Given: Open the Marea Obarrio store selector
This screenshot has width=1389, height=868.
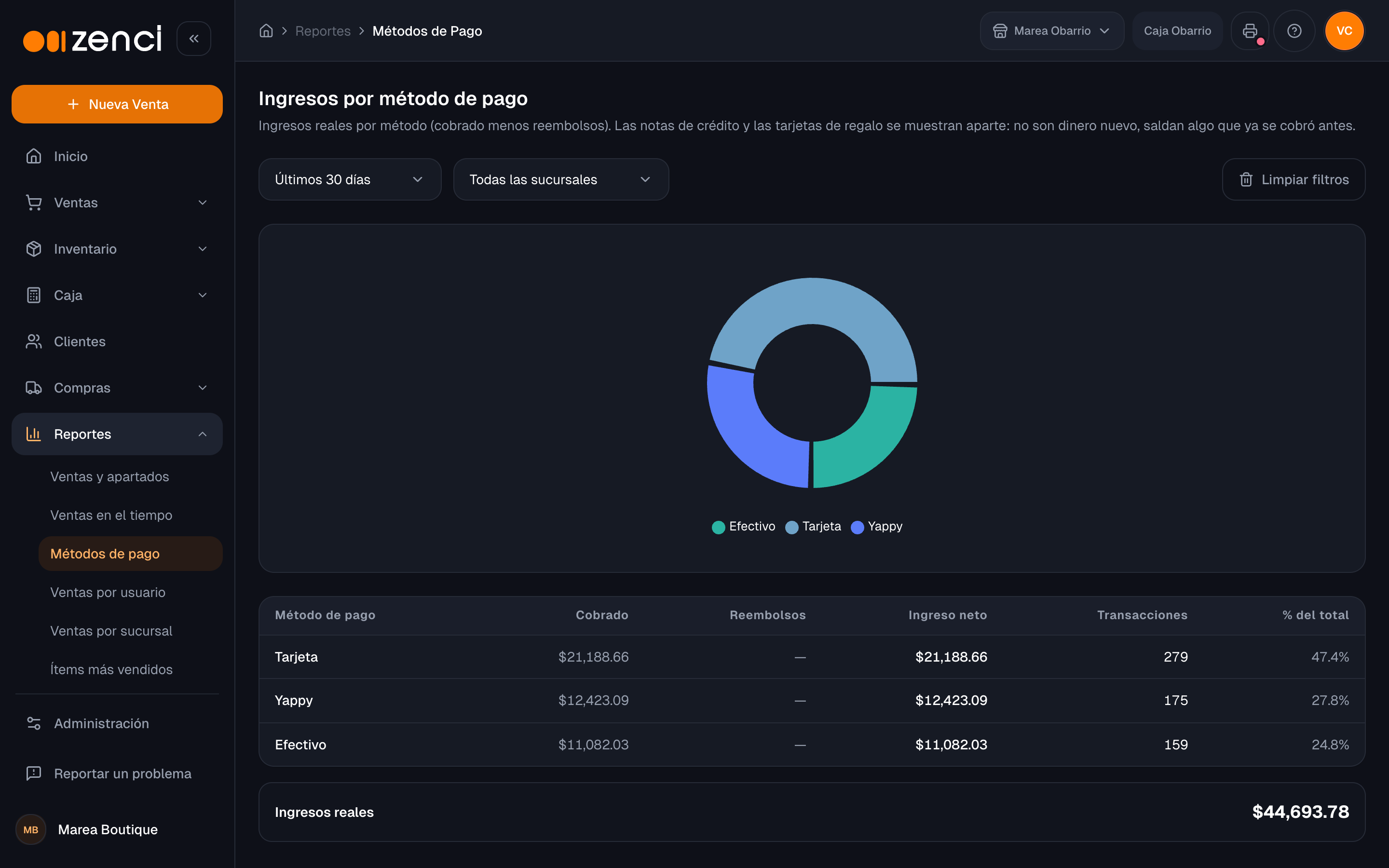Looking at the screenshot, I should [1051, 31].
